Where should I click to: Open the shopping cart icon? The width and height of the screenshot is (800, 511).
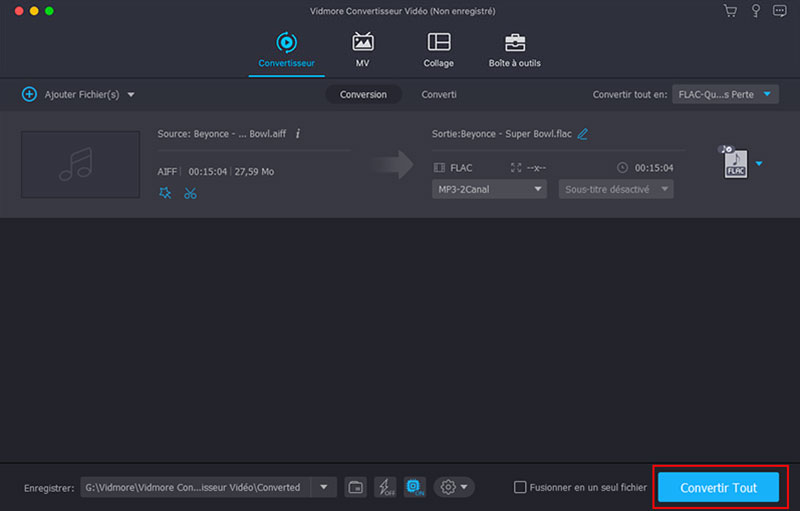[x=730, y=11]
